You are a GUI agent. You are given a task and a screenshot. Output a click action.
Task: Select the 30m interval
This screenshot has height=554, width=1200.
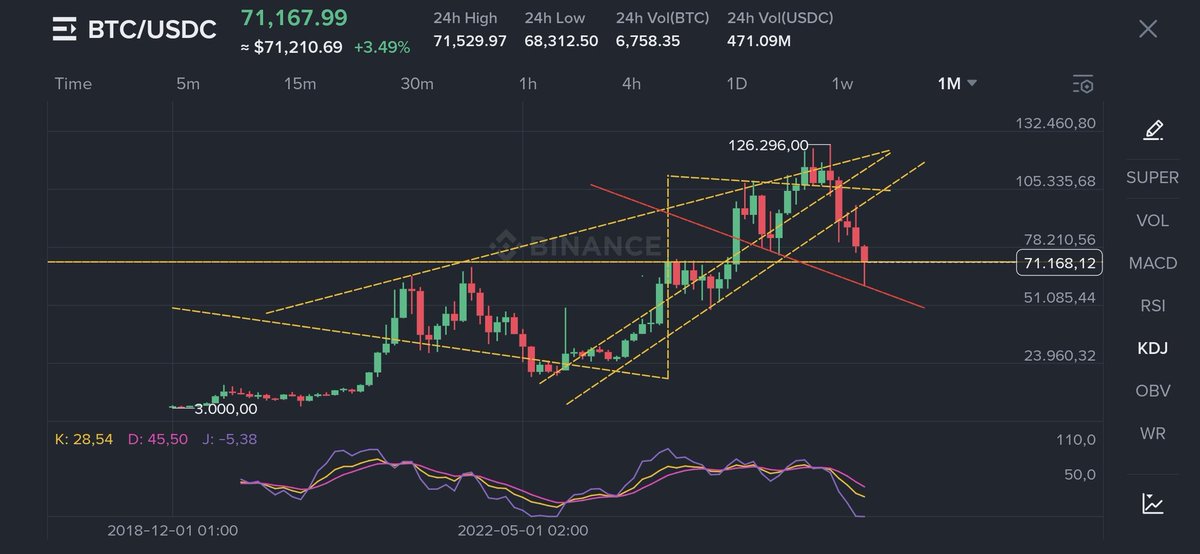tap(417, 84)
